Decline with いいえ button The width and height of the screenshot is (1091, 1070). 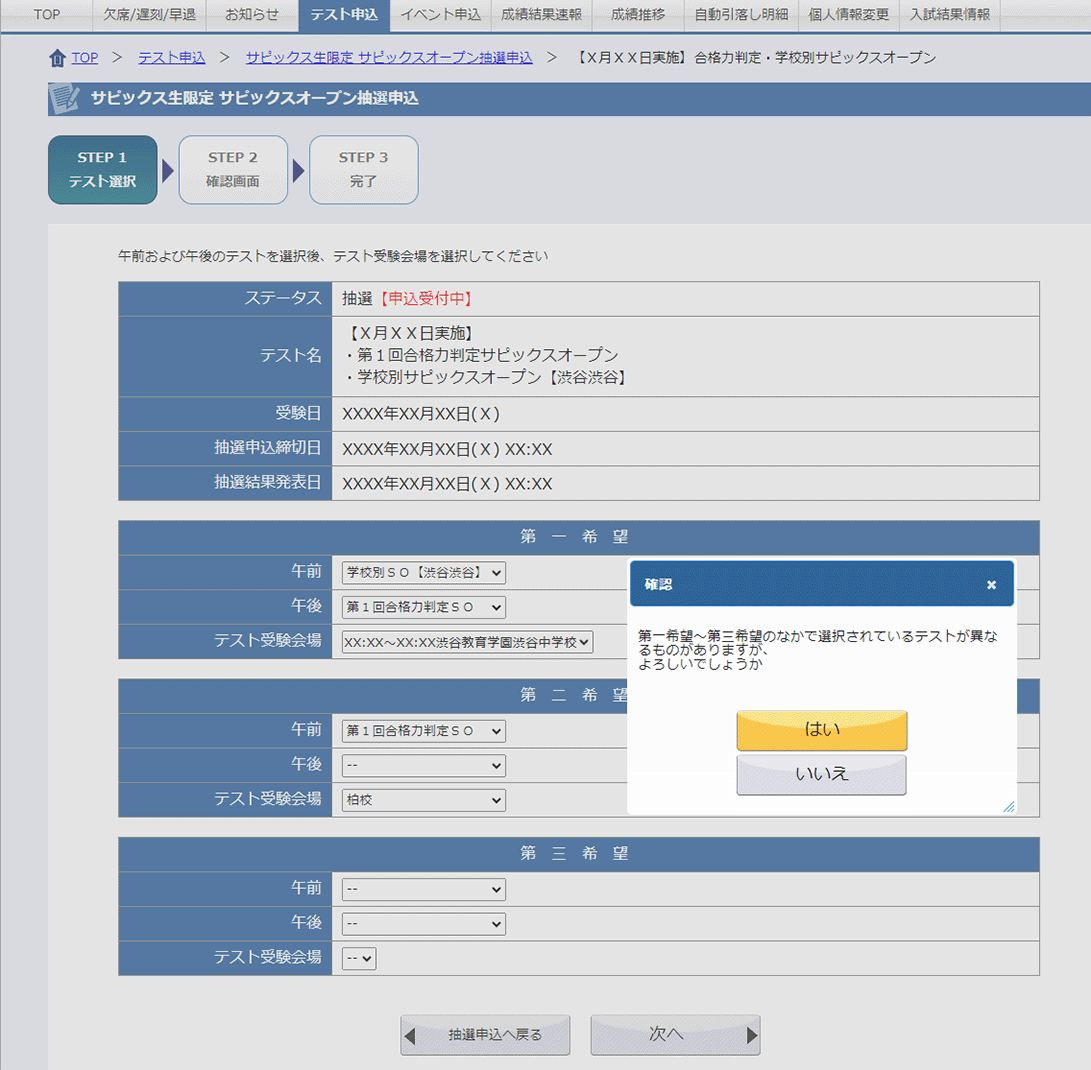822,774
